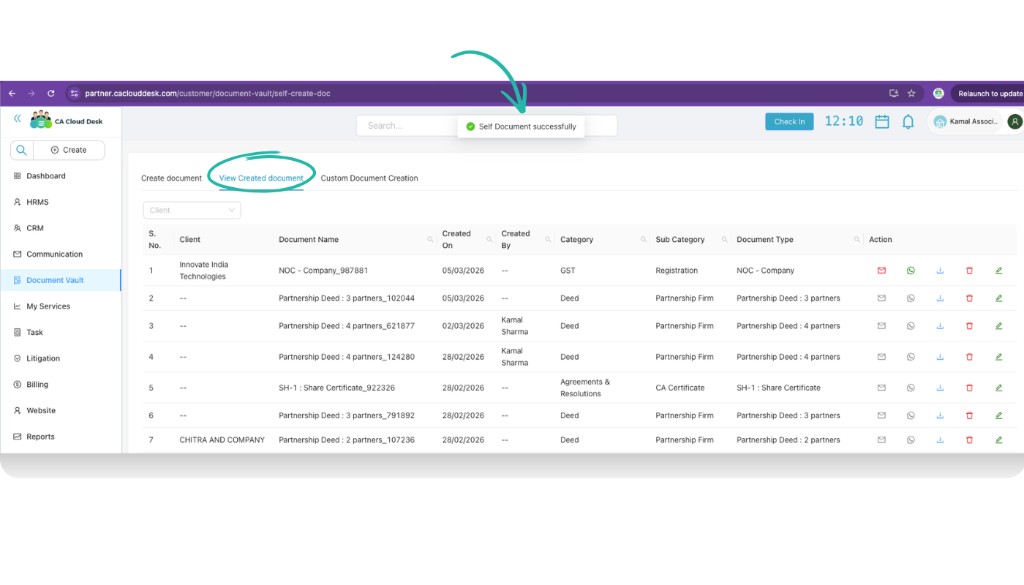Click the search magnifier icon in sidebar

20,148
